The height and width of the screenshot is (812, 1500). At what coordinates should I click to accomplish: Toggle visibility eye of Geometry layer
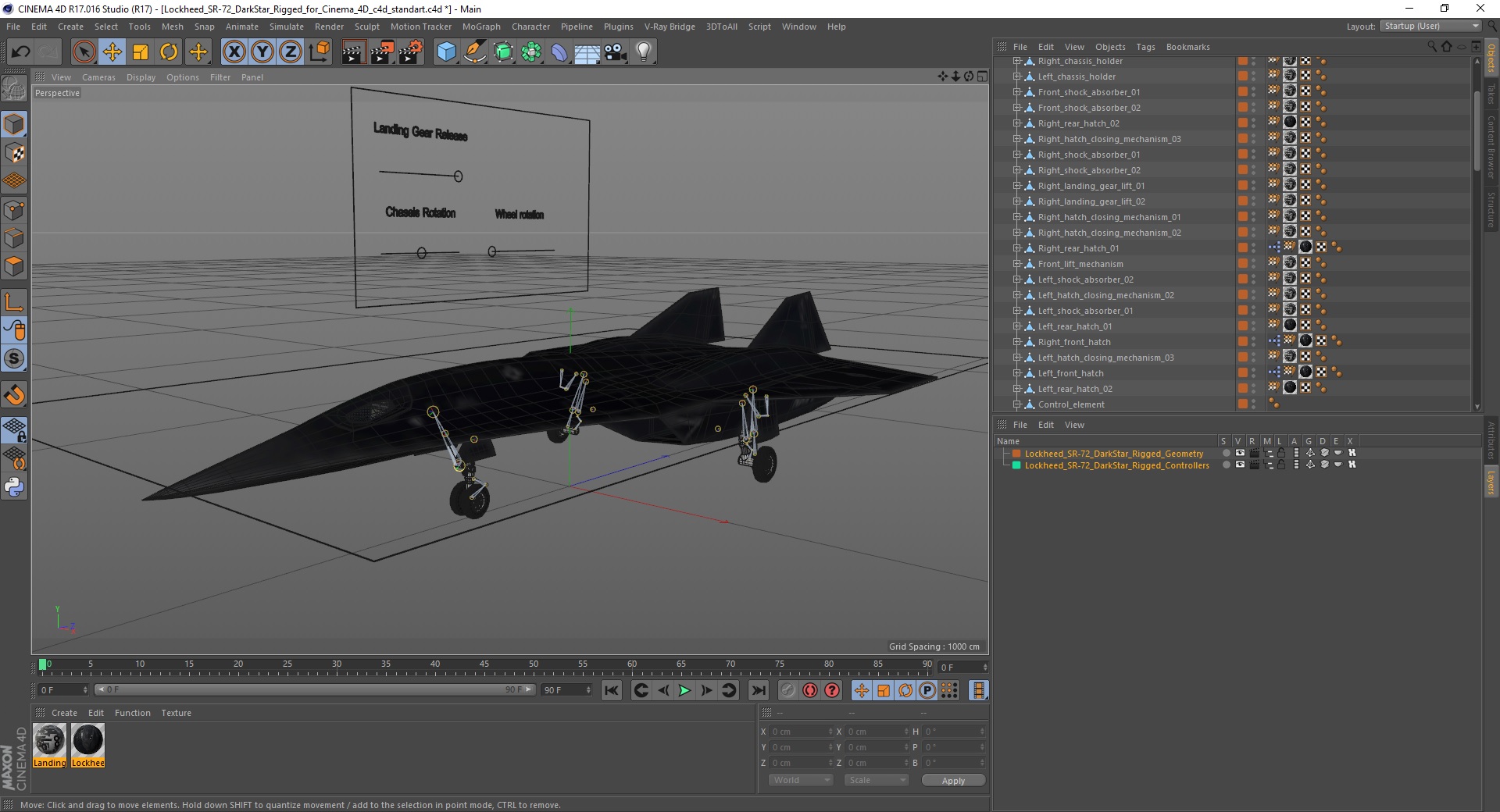[x=1240, y=453]
